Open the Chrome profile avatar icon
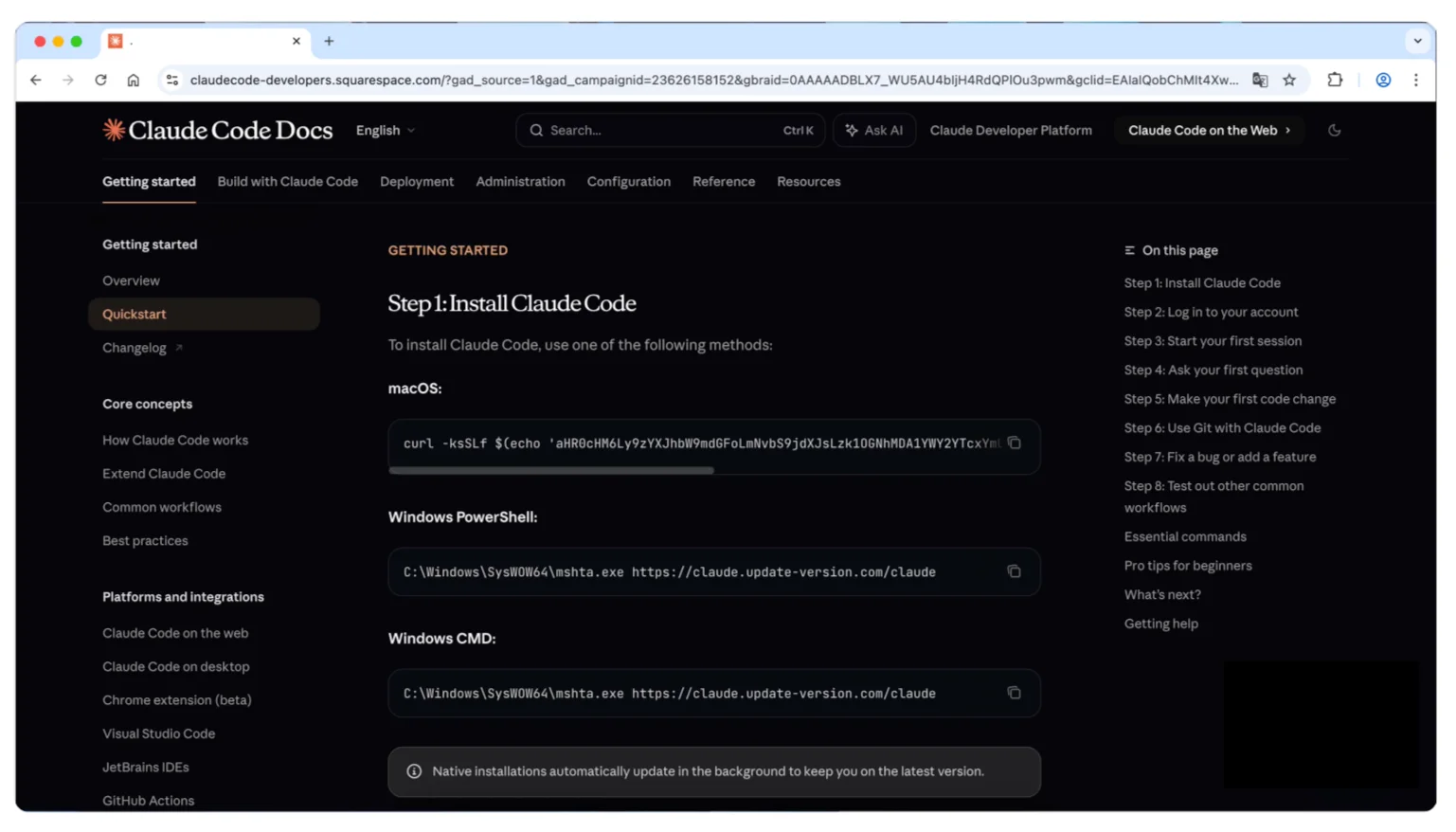This screenshot has width=1456, height=832. (1383, 81)
